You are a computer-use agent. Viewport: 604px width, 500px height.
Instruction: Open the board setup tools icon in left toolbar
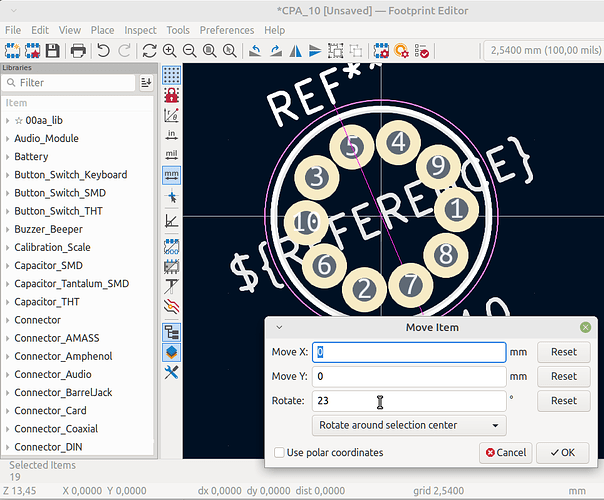(171, 372)
